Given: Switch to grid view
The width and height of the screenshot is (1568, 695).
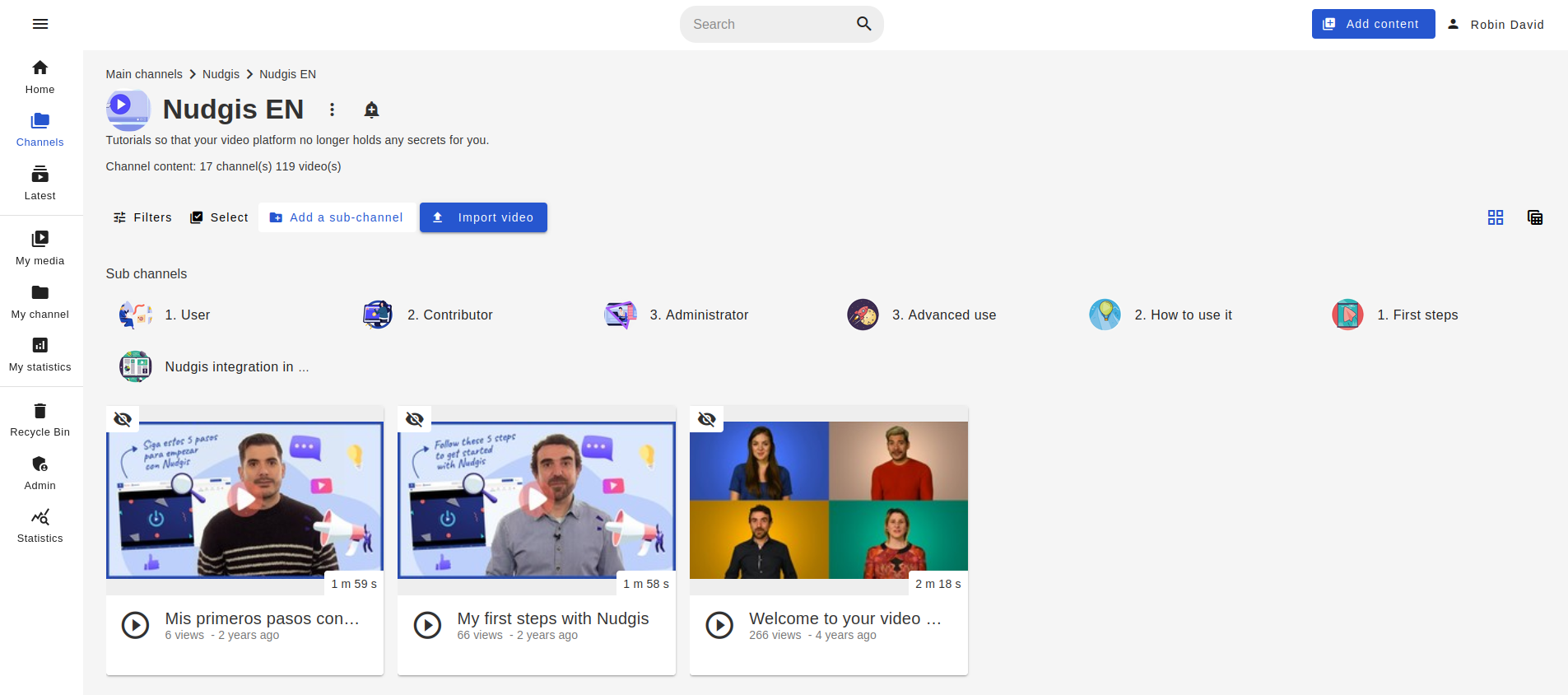Looking at the screenshot, I should 1496,217.
